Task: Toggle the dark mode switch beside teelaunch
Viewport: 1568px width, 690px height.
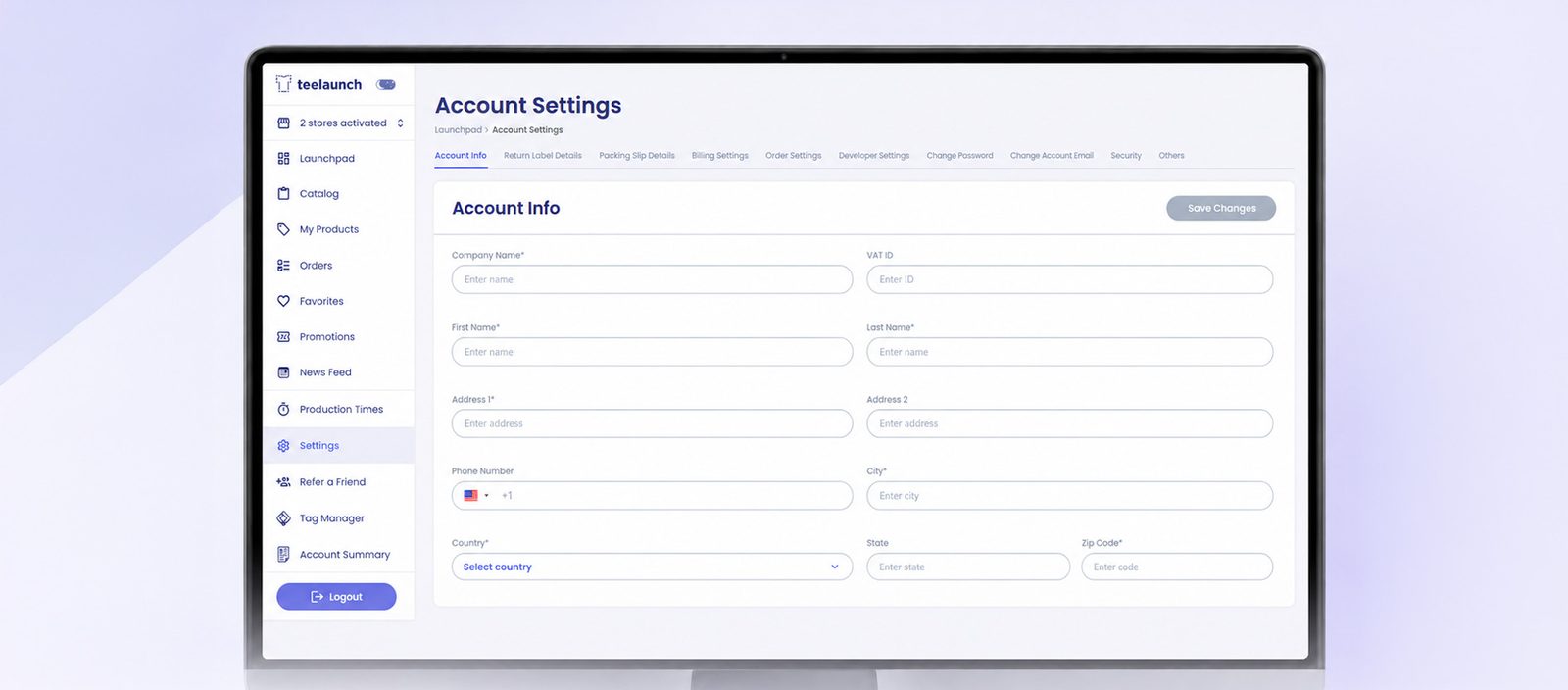Action: tap(386, 85)
